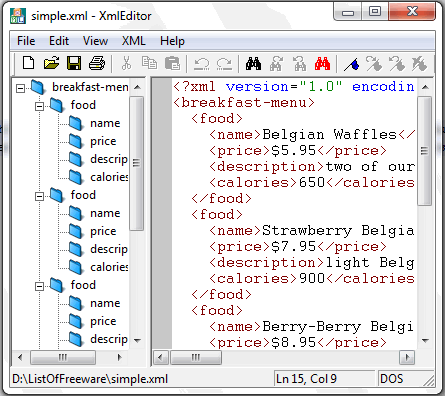Select name under the first food node
The height and width of the screenshot is (396, 445).
(x=105, y=123)
